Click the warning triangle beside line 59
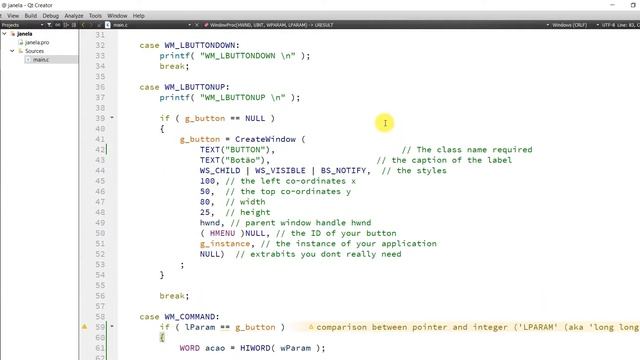 (84, 327)
